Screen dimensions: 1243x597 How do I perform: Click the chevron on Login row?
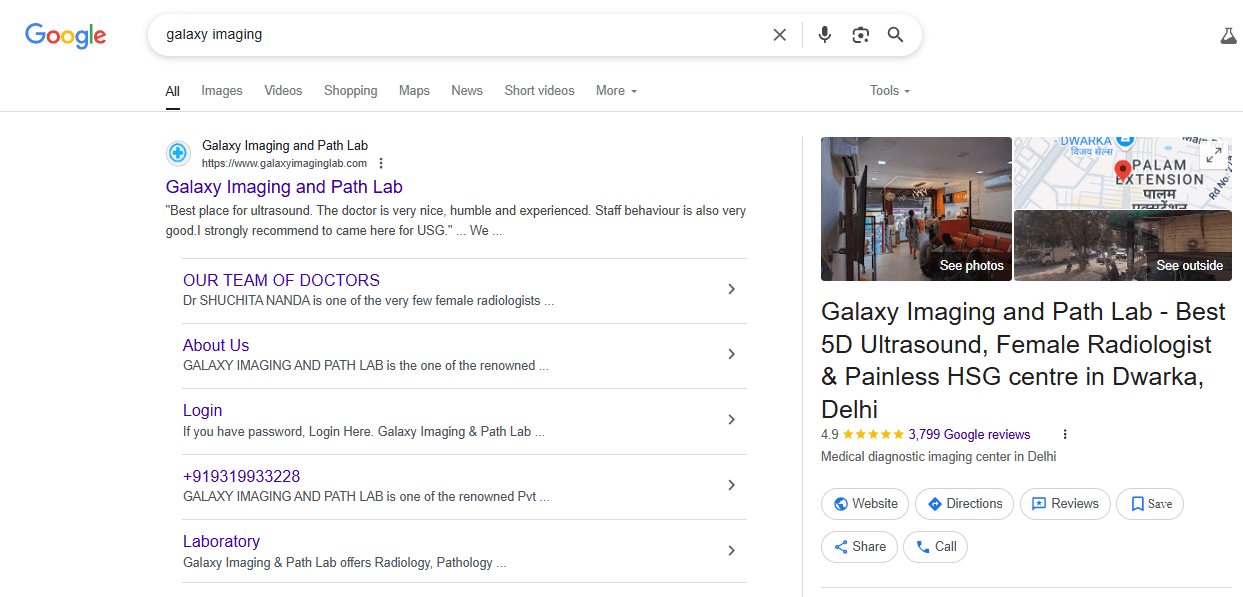coord(731,420)
